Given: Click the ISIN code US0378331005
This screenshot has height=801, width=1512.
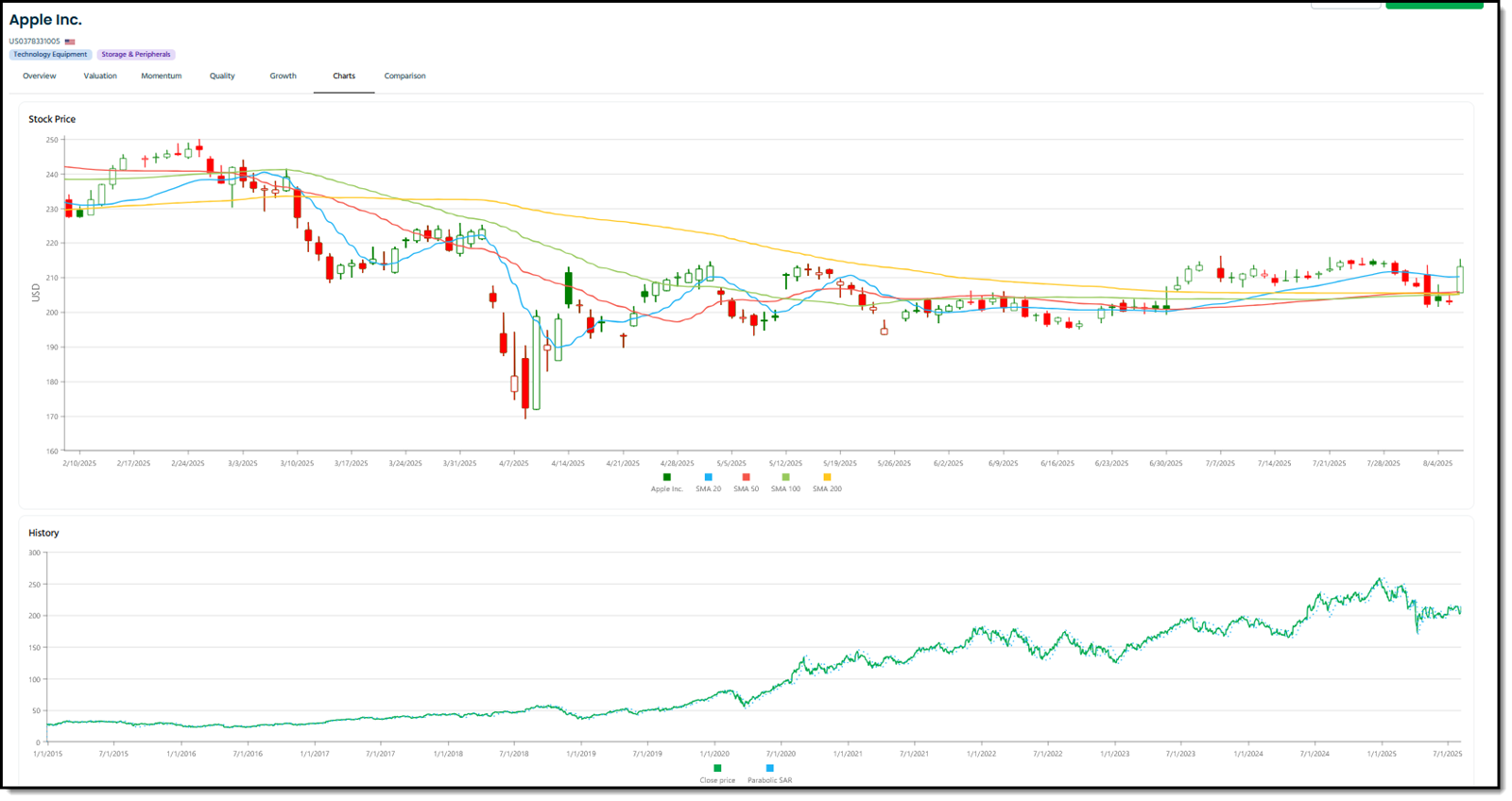Looking at the screenshot, I should click(35, 42).
